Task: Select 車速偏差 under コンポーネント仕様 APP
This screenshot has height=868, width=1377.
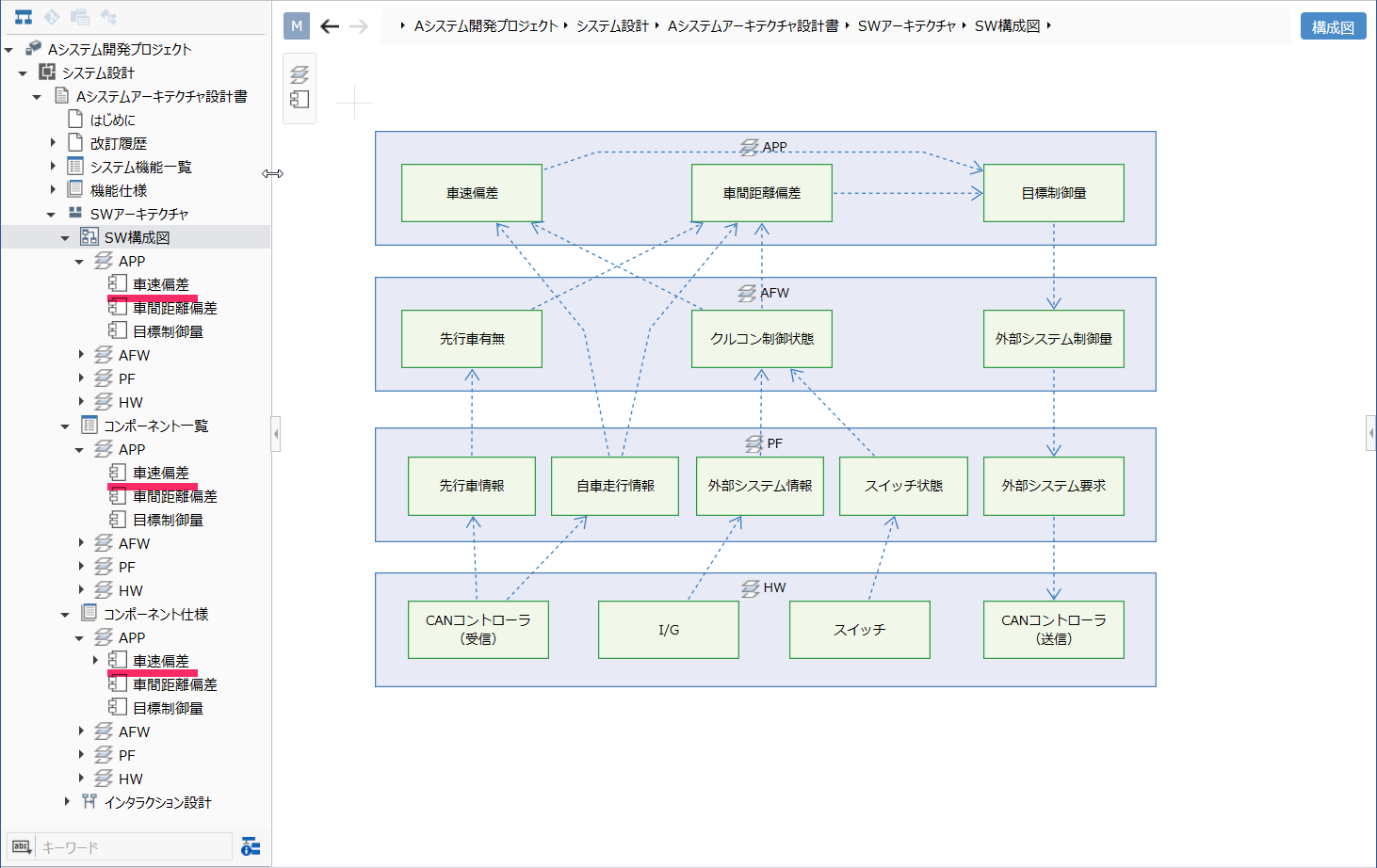Action: (x=160, y=661)
